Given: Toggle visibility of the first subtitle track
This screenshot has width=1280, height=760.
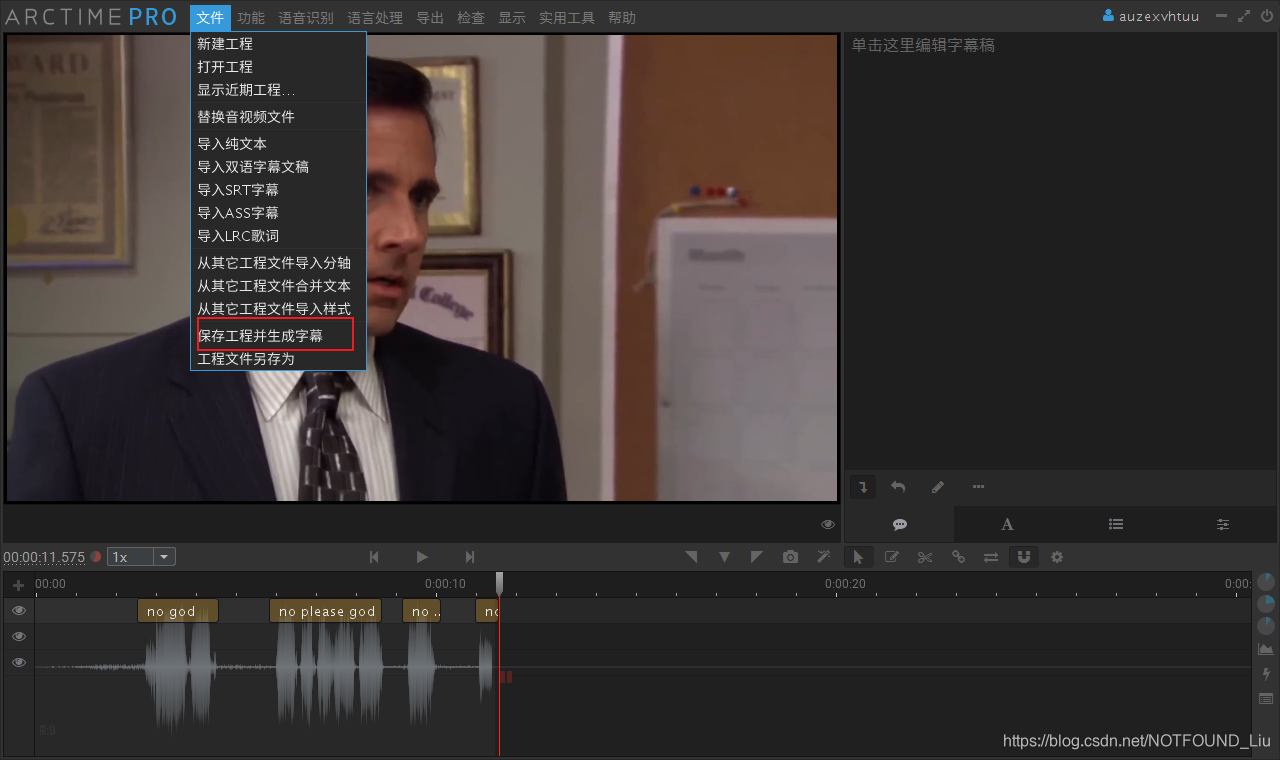Looking at the screenshot, I should (x=18, y=610).
